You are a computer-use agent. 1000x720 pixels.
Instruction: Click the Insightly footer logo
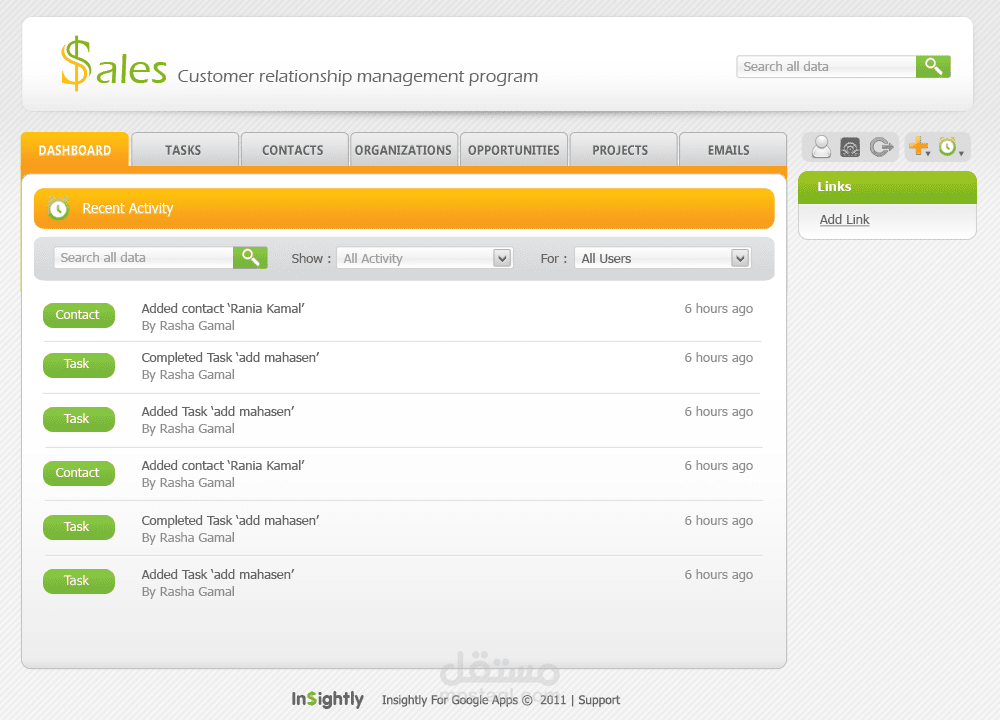328,700
